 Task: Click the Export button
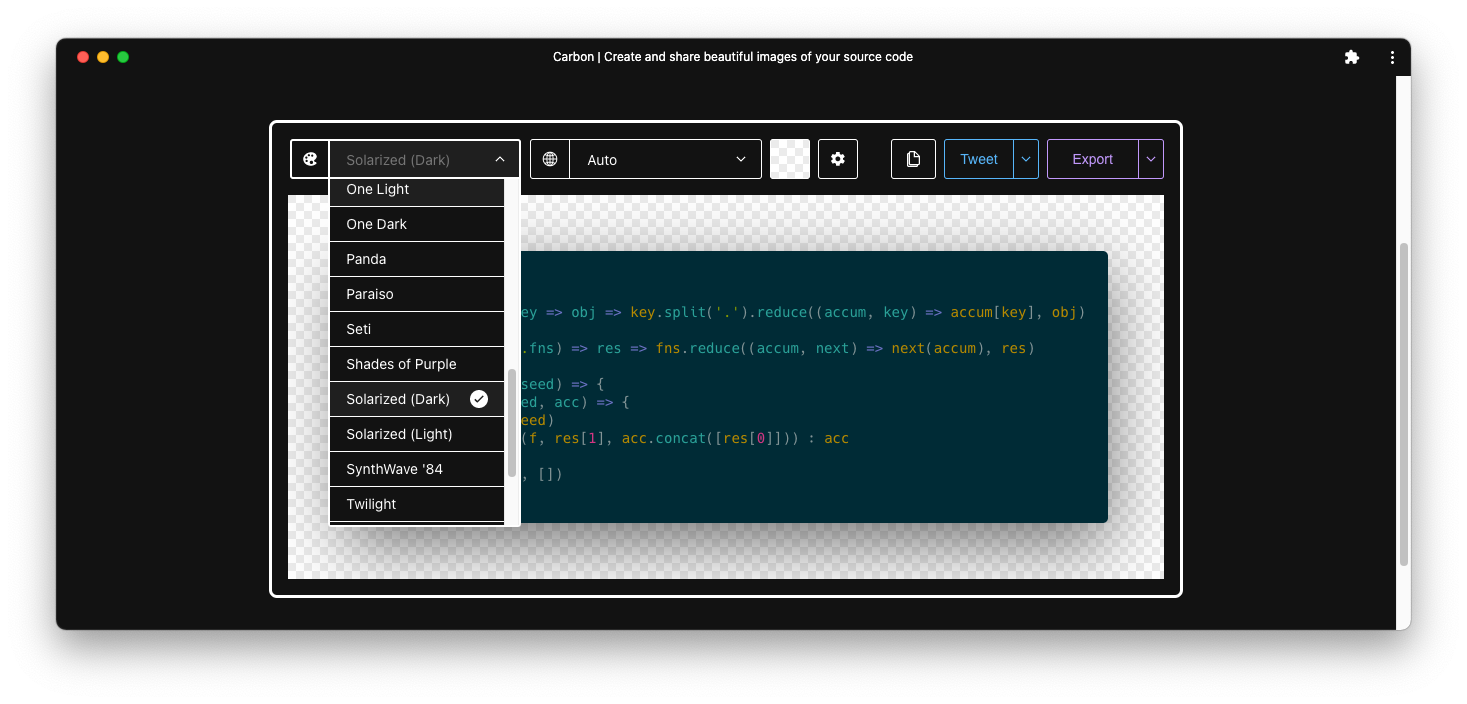pos(1092,159)
